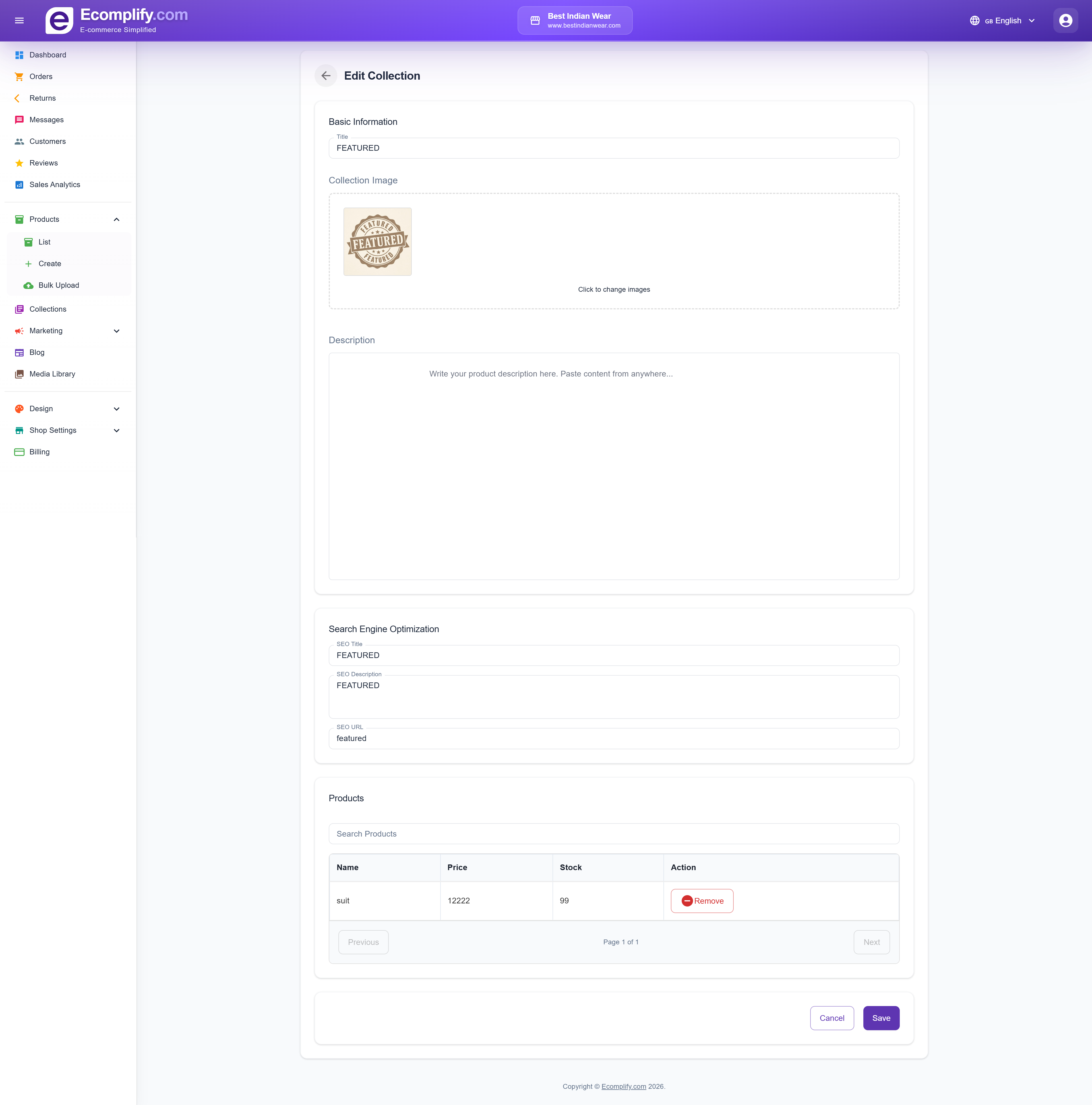This screenshot has width=1092, height=1105.
Task: Go to Sales Analytics menu item
Action: coord(54,185)
